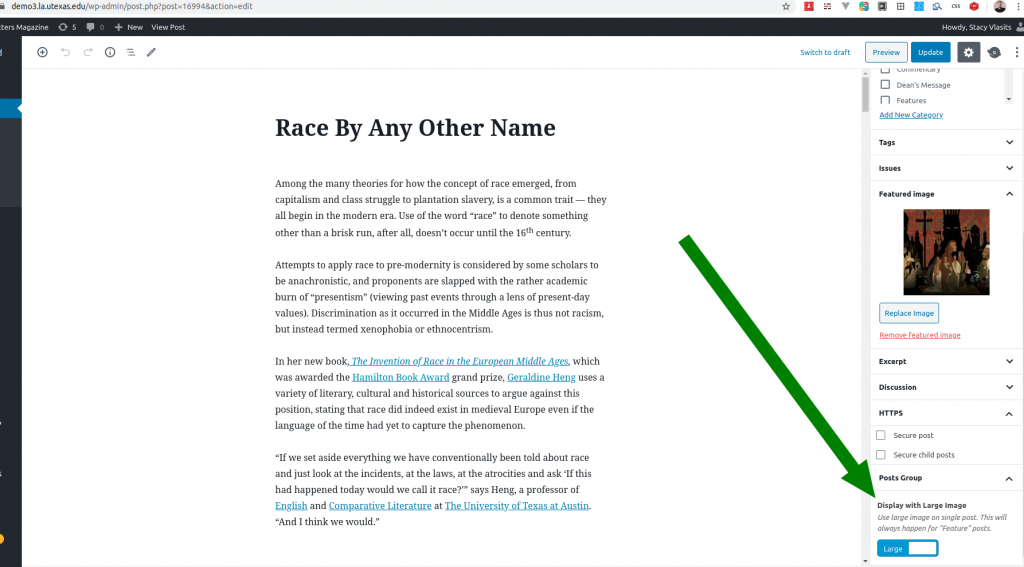Open content structure info icon
Viewport: 1024px width, 567px height.
click(x=110, y=52)
